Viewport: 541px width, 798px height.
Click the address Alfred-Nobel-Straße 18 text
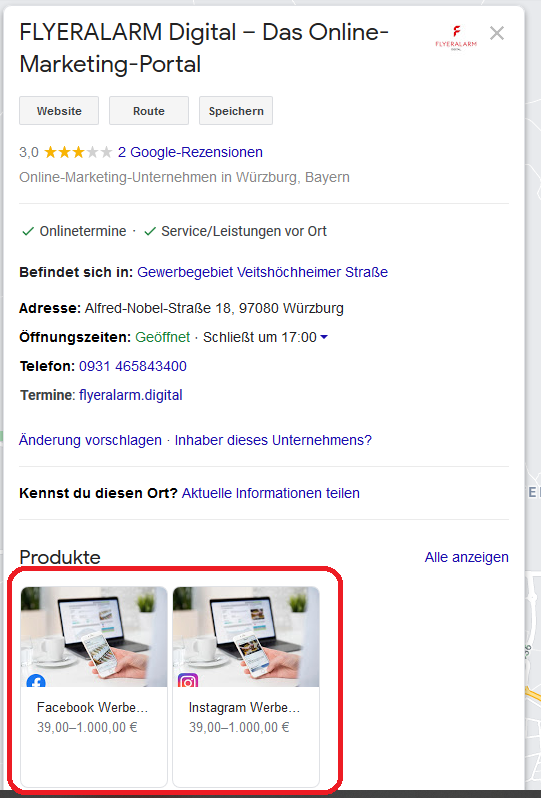(214, 308)
